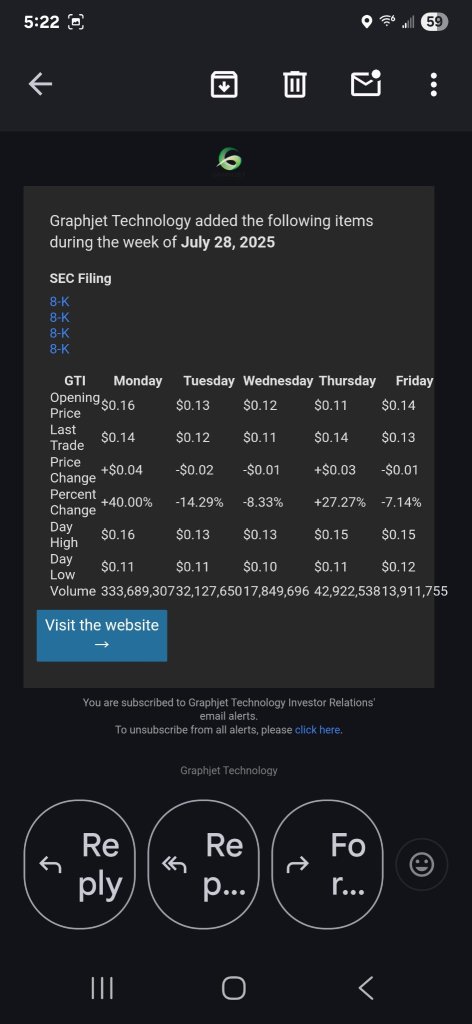
Task: Tap the Reply button
Action: click(x=82, y=865)
